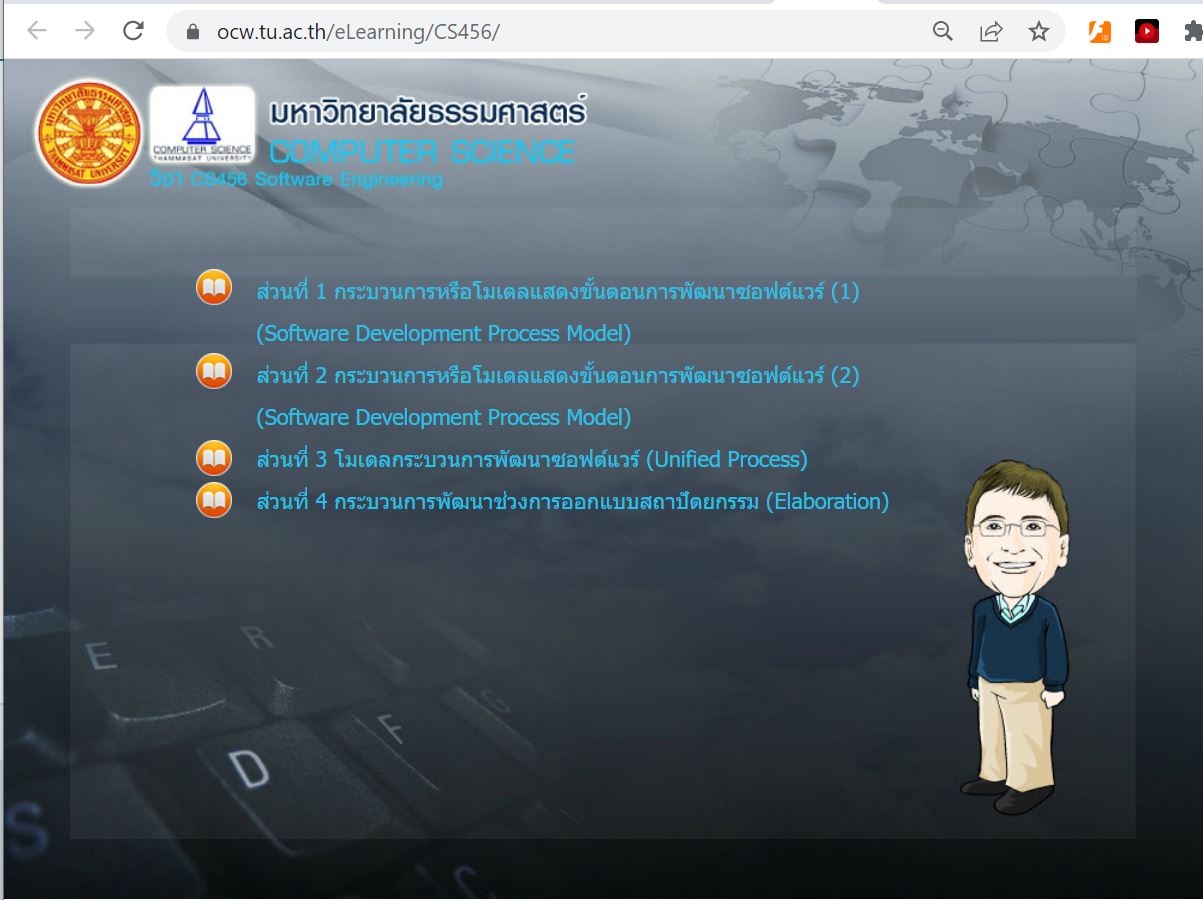
Task: Open the red play-button extension icon
Action: click(x=1146, y=32)
